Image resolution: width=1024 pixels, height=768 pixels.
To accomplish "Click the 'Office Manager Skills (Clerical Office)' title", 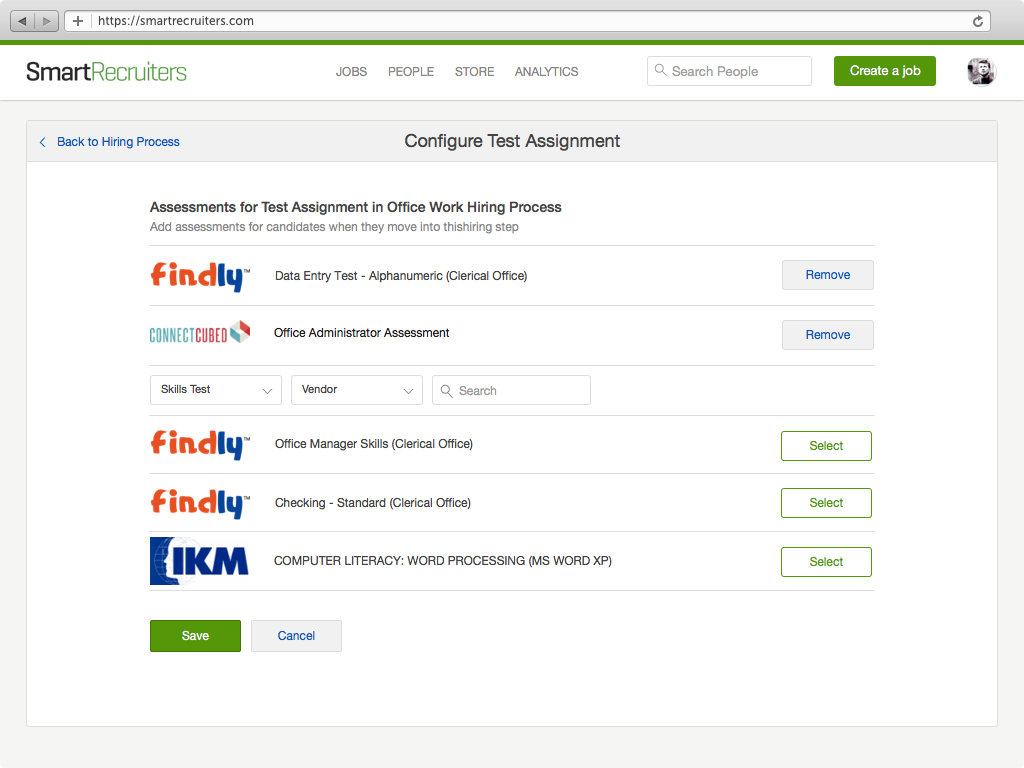I will pyautogui.click(x=374, y=444).
